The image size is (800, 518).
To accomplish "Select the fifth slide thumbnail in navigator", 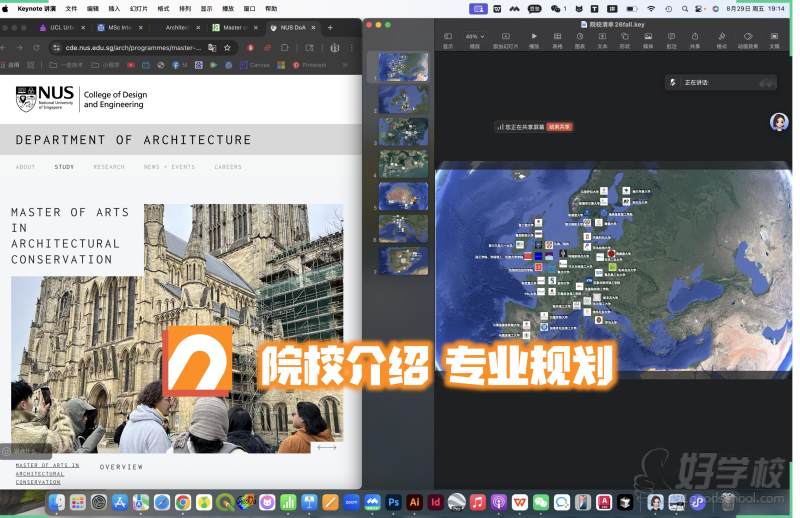I will click(403, 195).
